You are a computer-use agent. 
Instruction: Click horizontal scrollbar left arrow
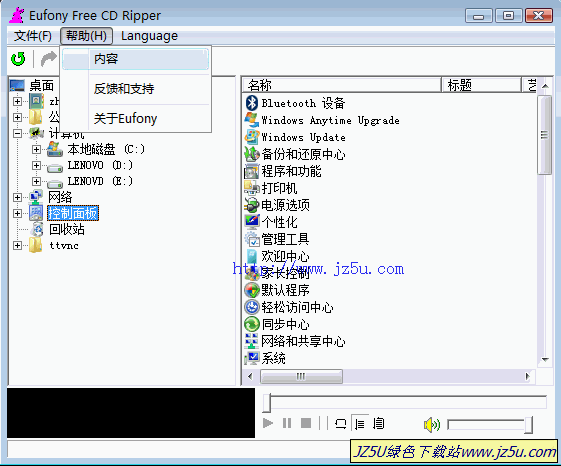[250, 376]
